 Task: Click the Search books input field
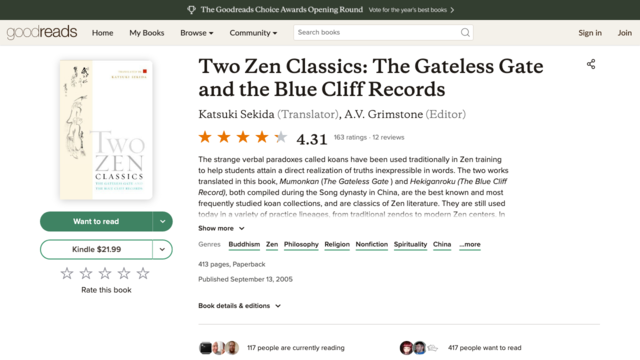376,33
